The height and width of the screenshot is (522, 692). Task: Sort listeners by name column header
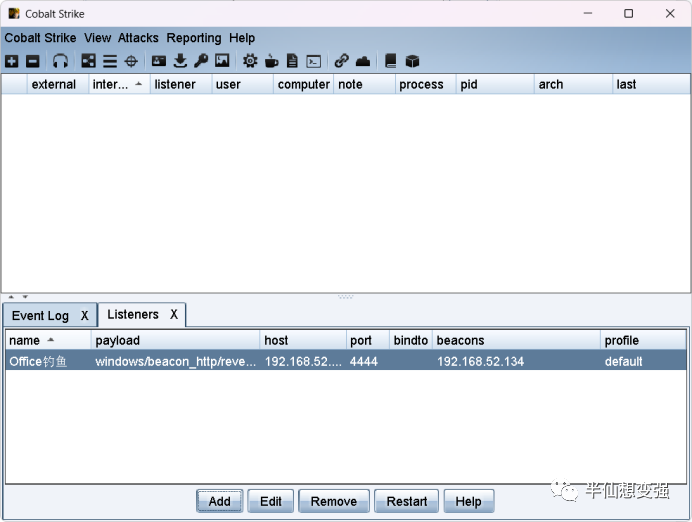pyautogui.click(x=48, y=340)
